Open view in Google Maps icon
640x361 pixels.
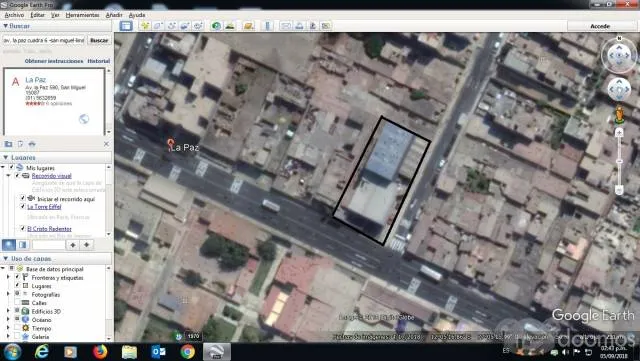pos(326,26)
